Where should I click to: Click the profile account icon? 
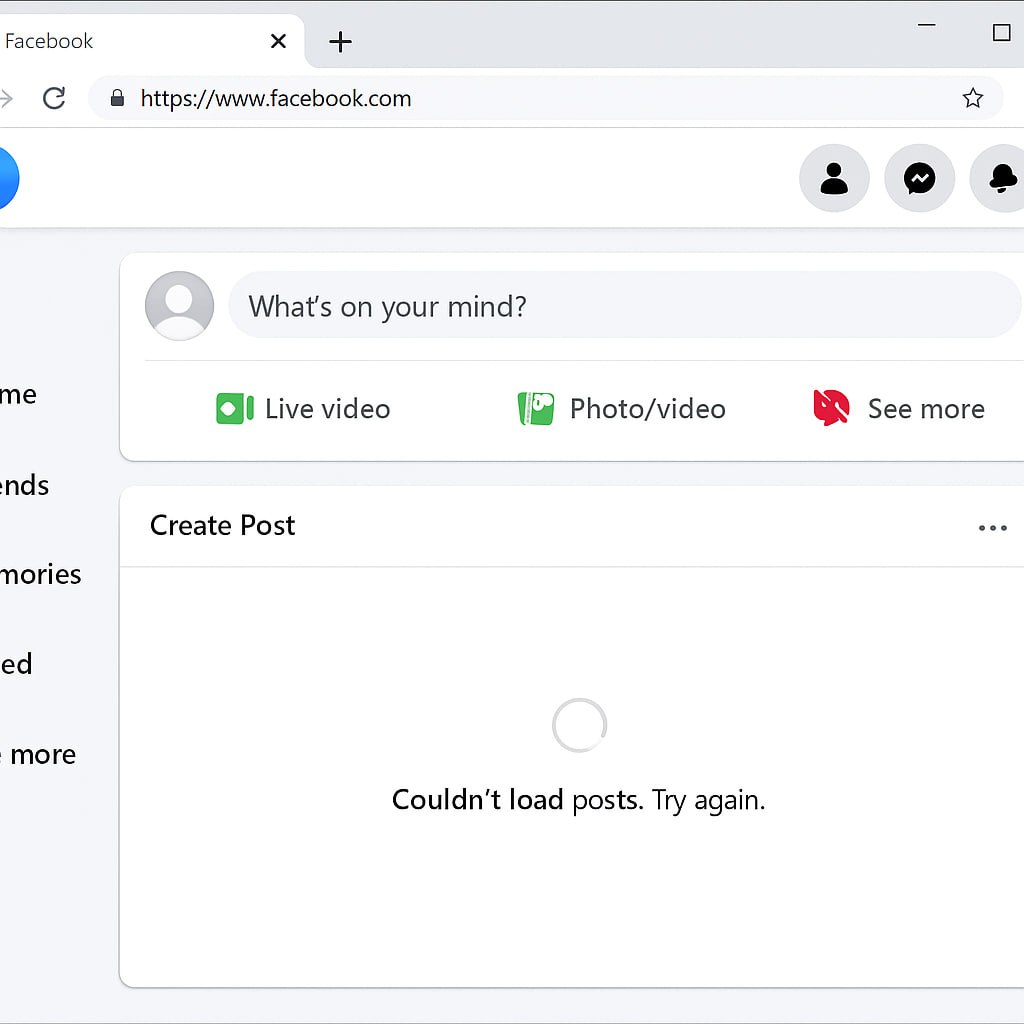pos(834,178)
